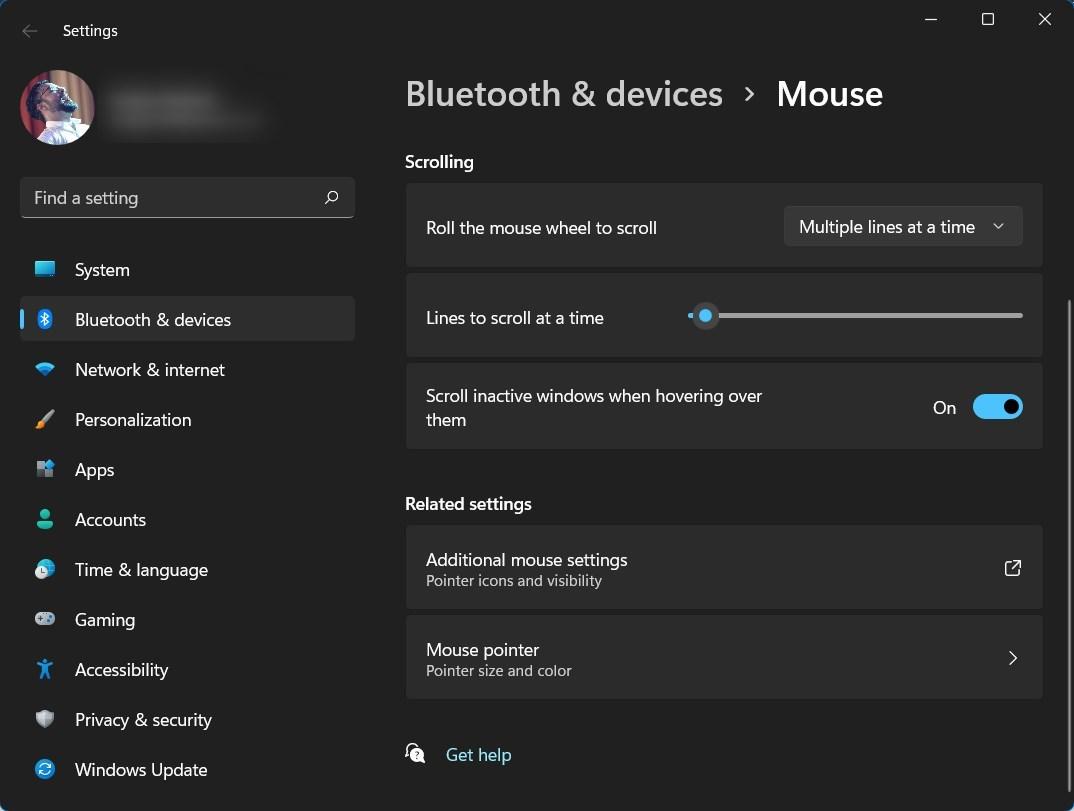Click the System monitor icon in sidebar
The width and height of the screenshot is (1074, 811).
tap(45, 269)
